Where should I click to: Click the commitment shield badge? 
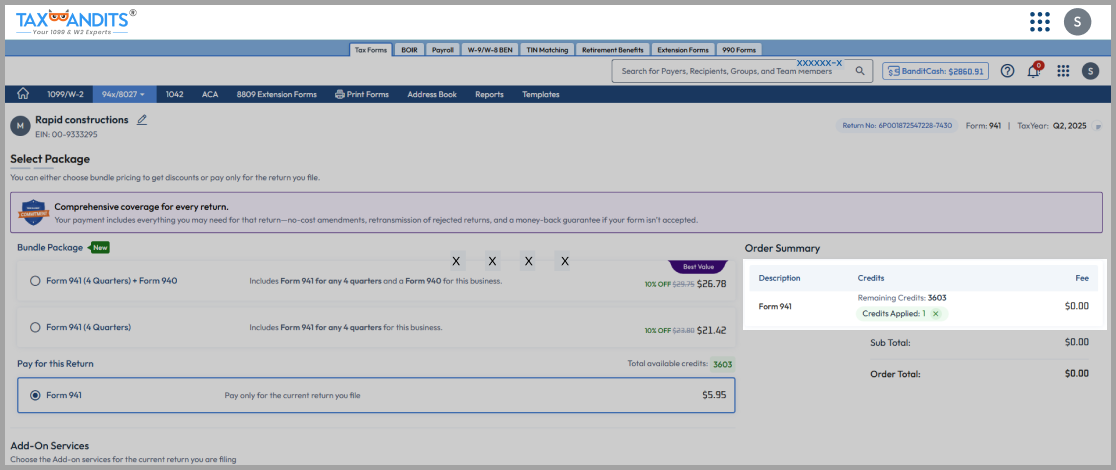coord(33,213)
